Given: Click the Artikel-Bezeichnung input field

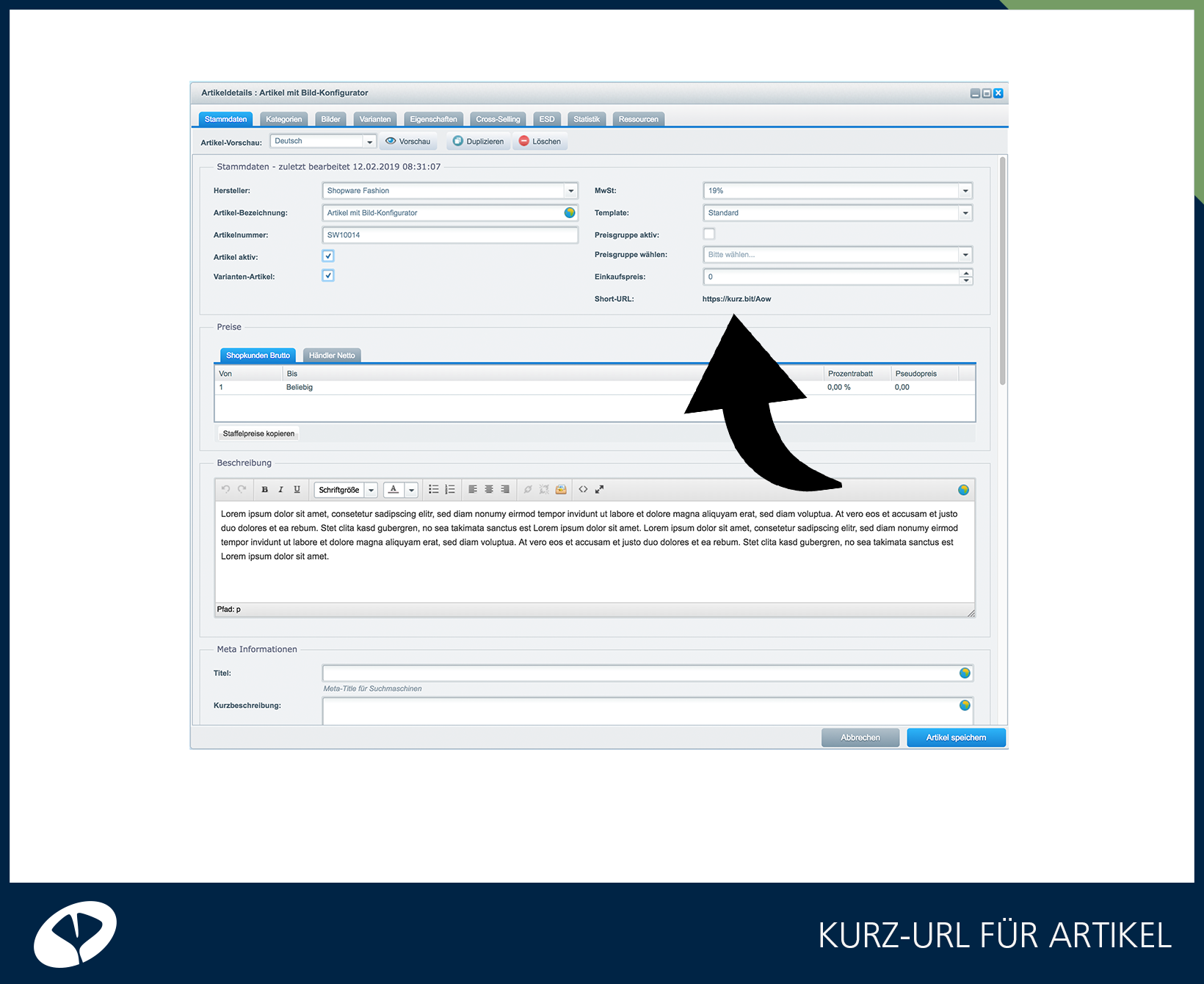Looking at the screenshot, I should click(x=450, y=213).
